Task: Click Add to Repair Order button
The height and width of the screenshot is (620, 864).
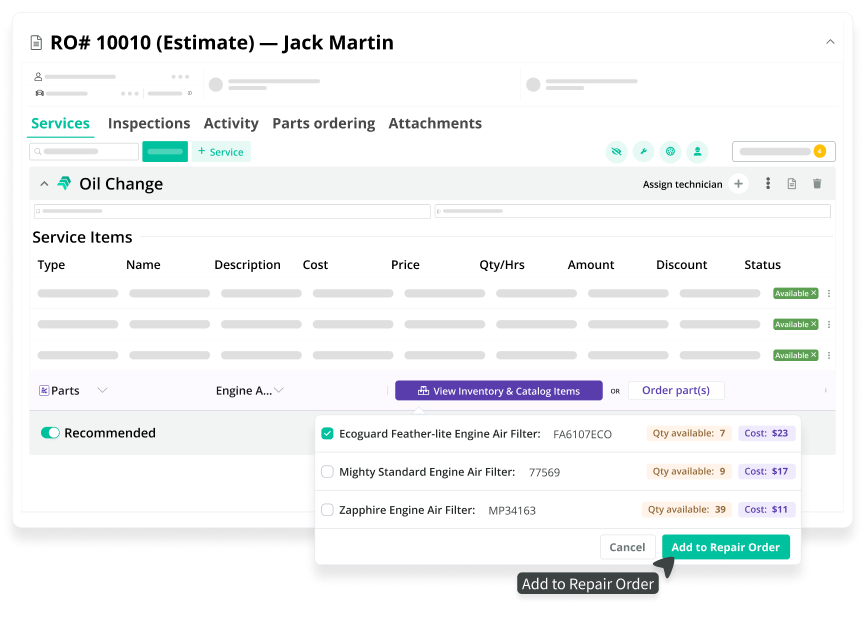Action: (725, 547)
